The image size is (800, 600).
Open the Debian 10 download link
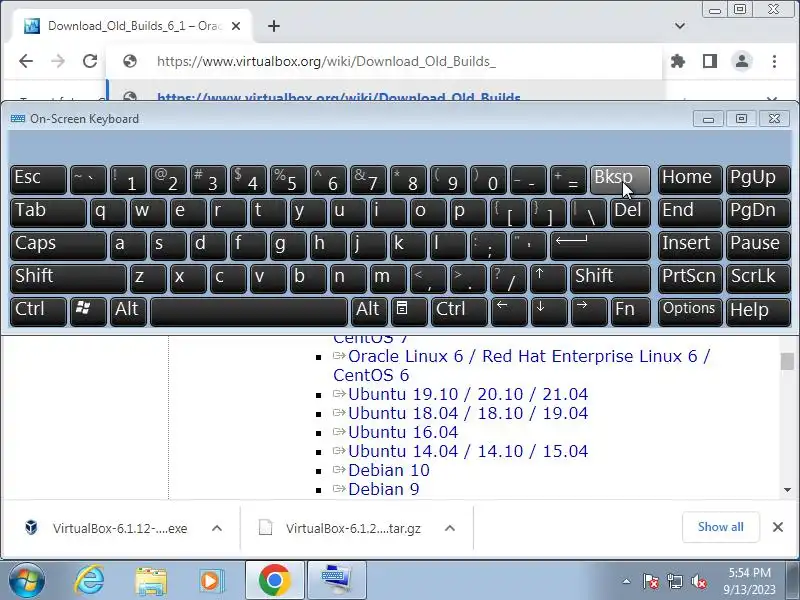[389, 470]
